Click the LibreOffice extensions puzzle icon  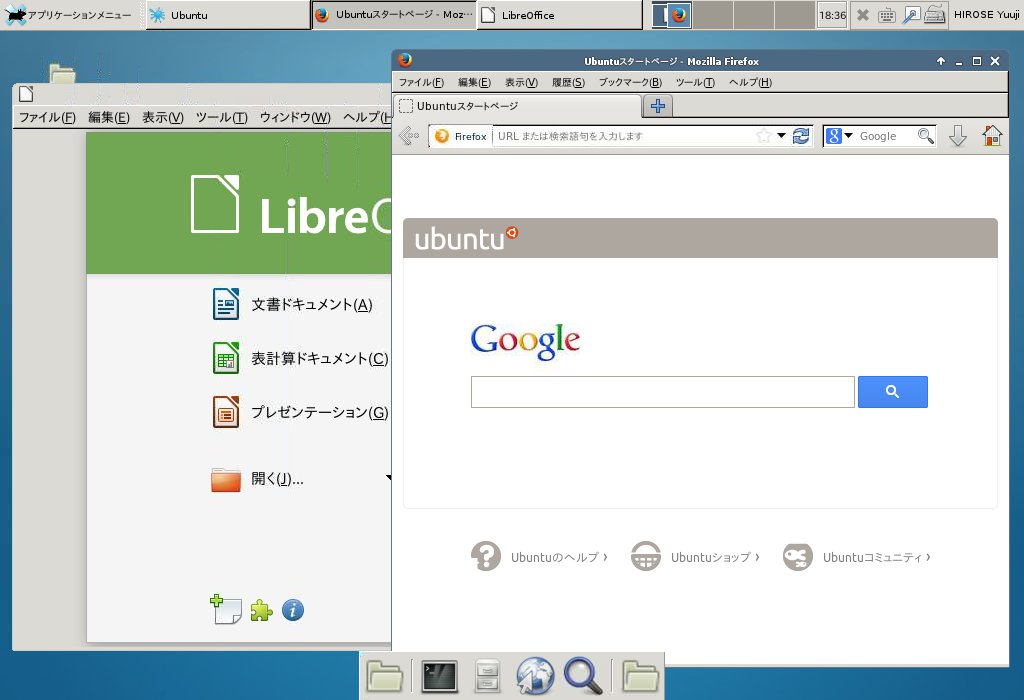click(x=261, y=610)
